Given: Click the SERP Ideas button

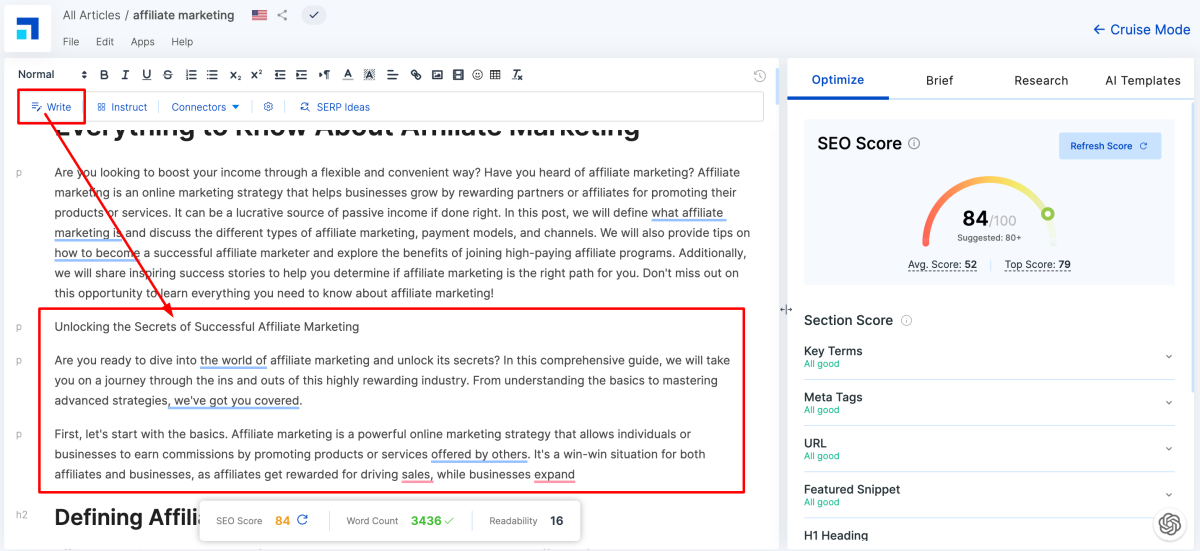Looking at the screenshot, I should pos(335,107).
